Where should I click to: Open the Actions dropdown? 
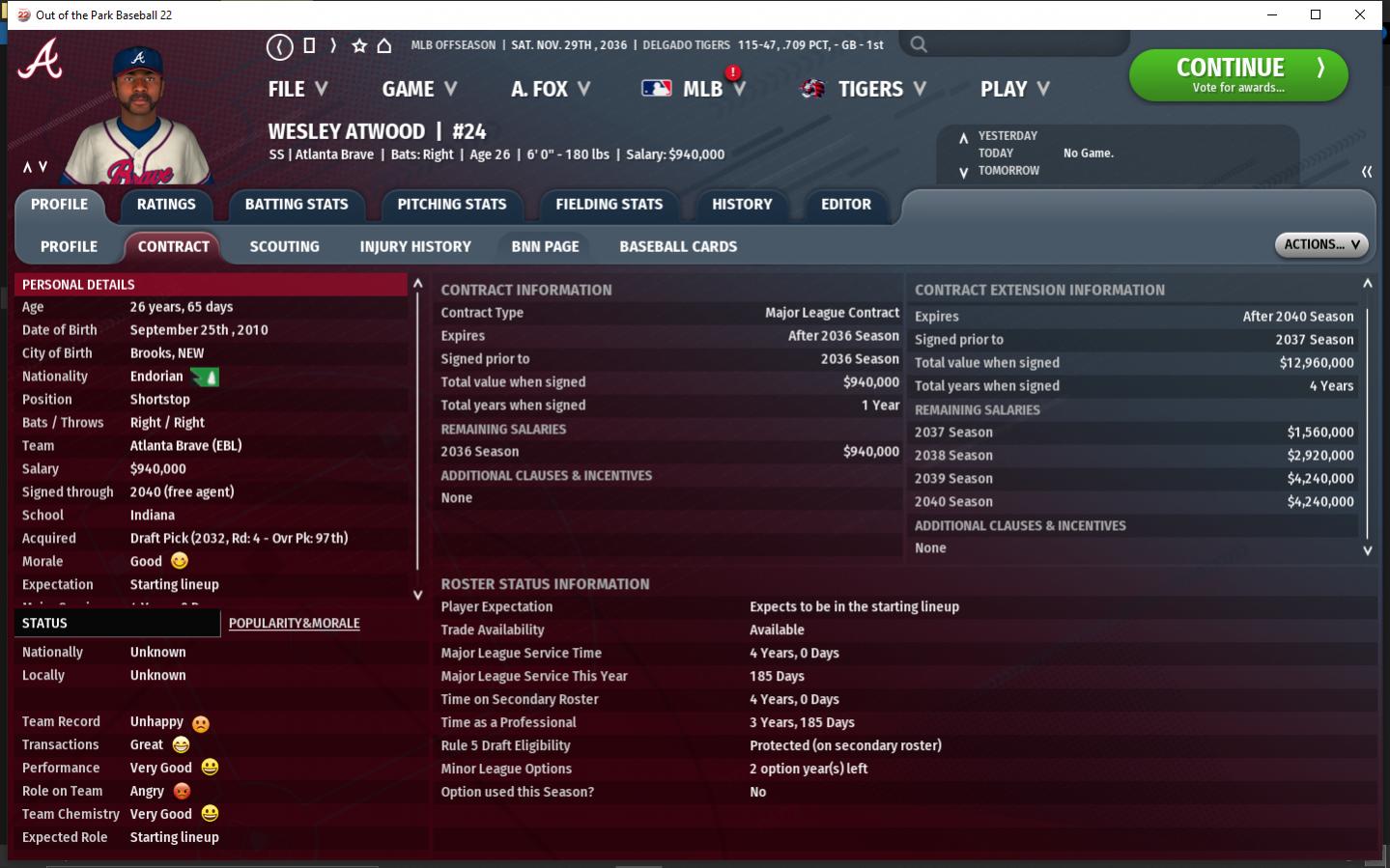(1320, 245)
